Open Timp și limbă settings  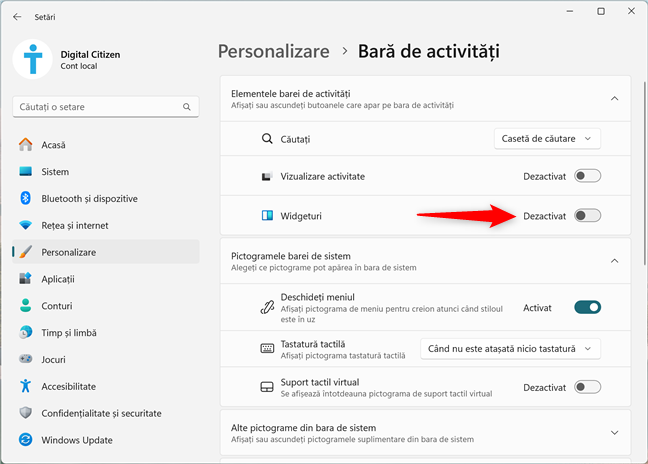(106, 333)
